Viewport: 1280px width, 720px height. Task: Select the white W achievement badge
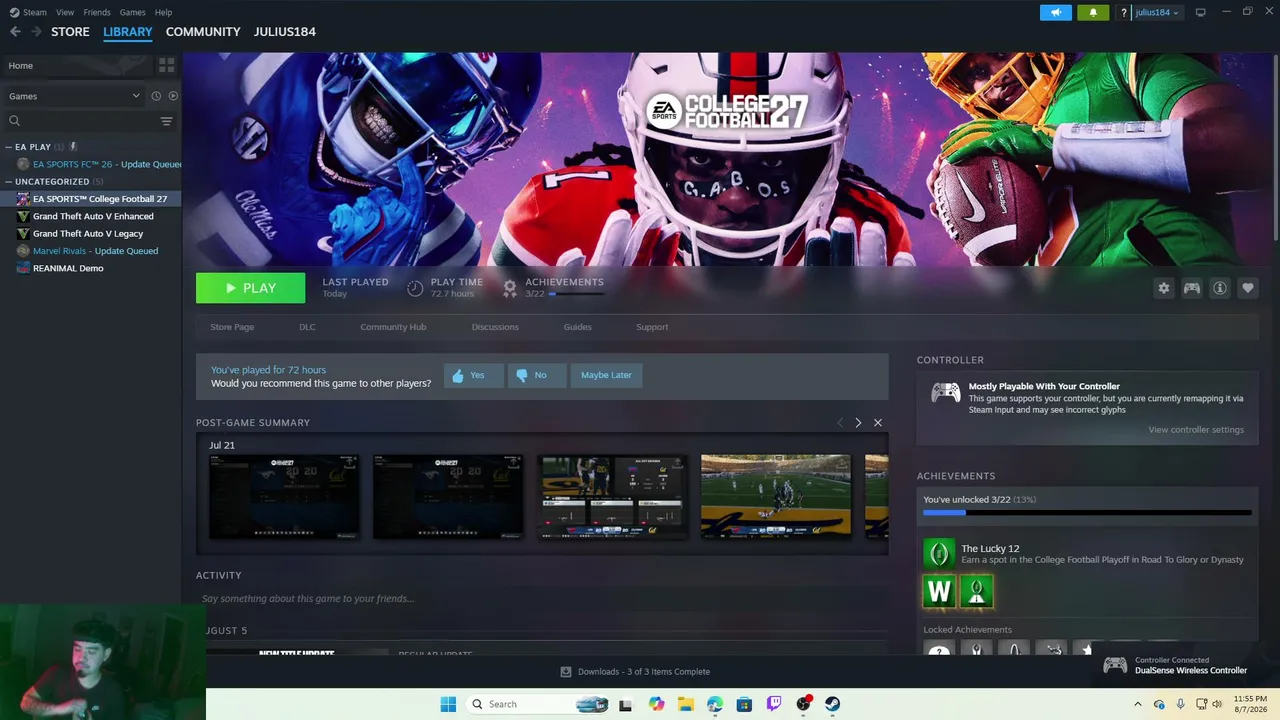(x=939, y=591)
